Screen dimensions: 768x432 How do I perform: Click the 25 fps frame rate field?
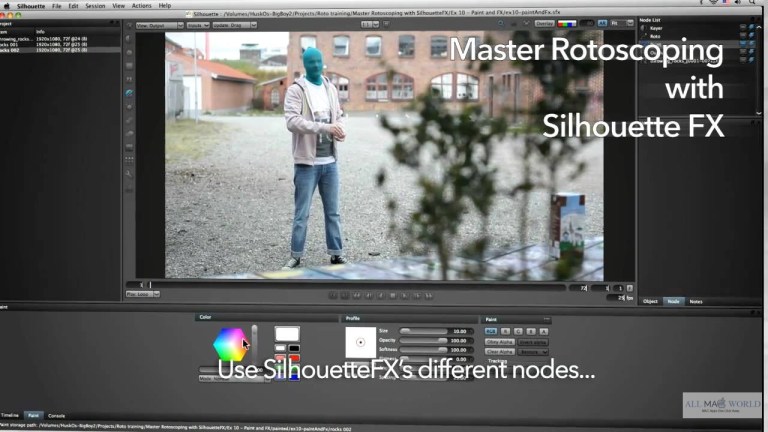pos(616,298)
